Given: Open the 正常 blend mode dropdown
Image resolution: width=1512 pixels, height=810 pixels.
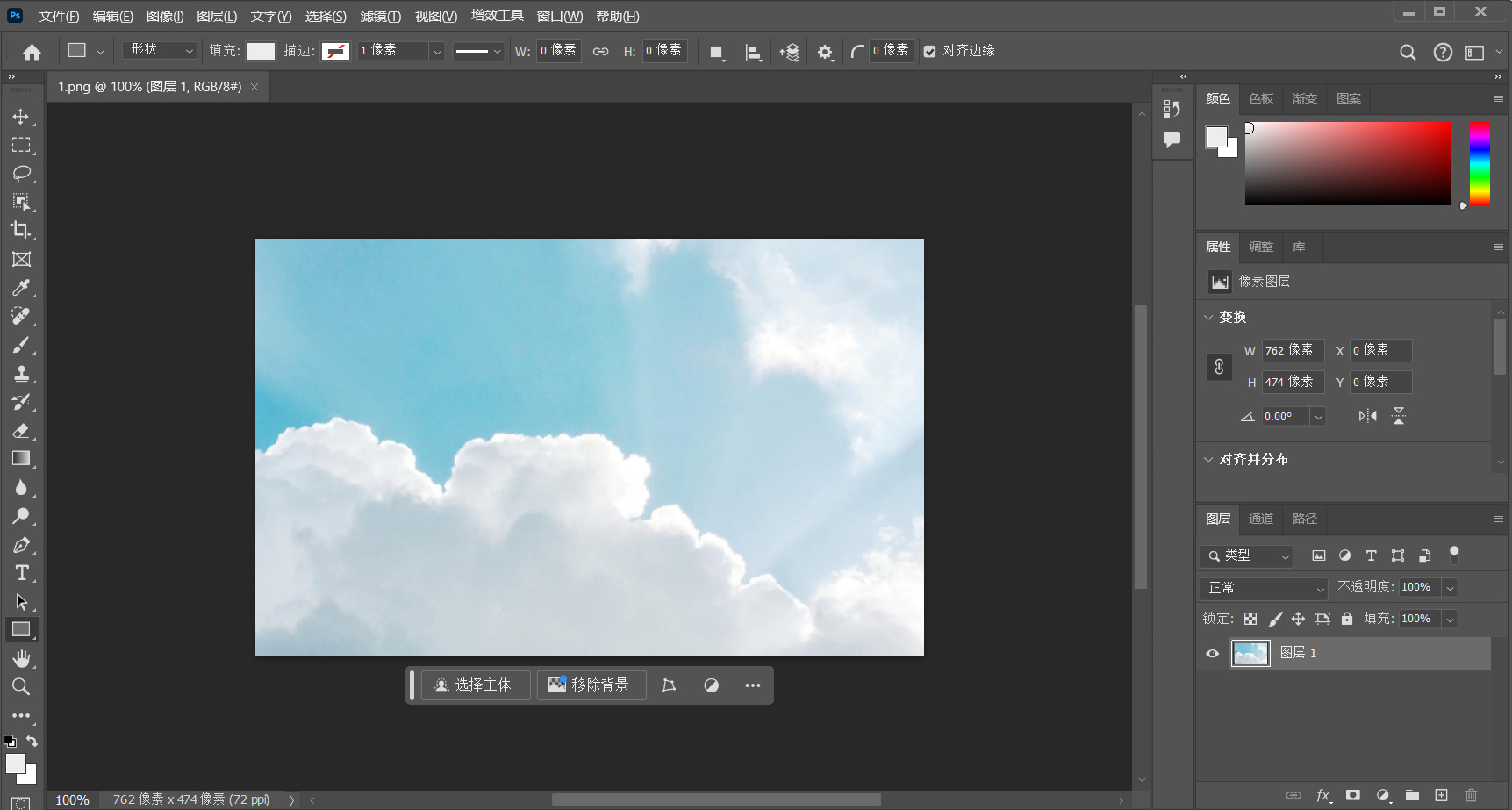Looking at the screenshot, I should click(1264, 588).
